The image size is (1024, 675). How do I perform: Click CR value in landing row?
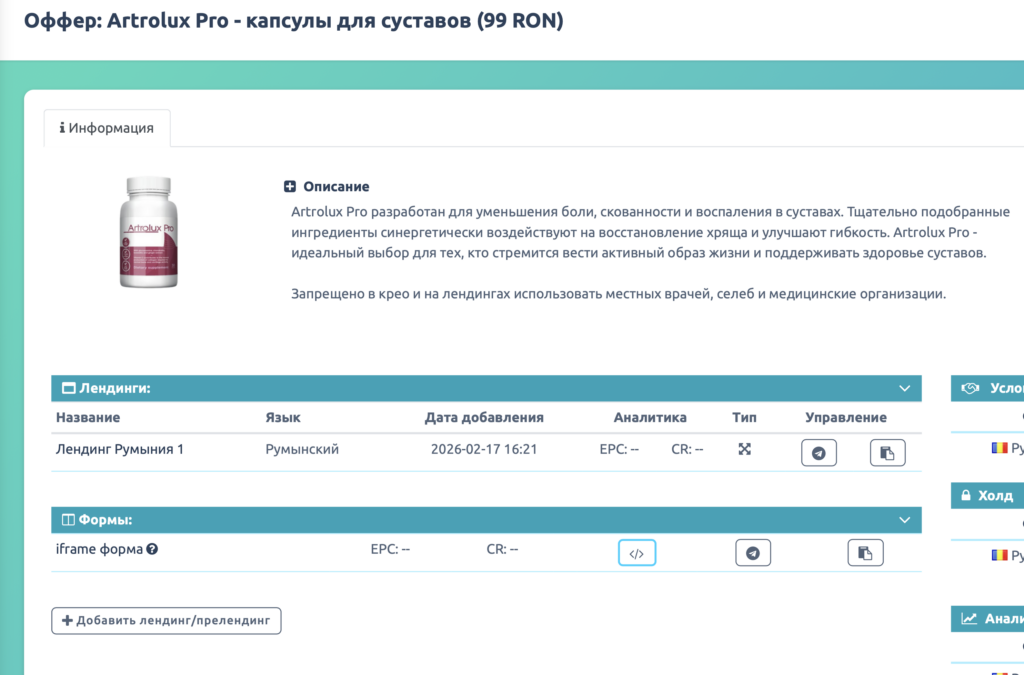pos(687,449)
